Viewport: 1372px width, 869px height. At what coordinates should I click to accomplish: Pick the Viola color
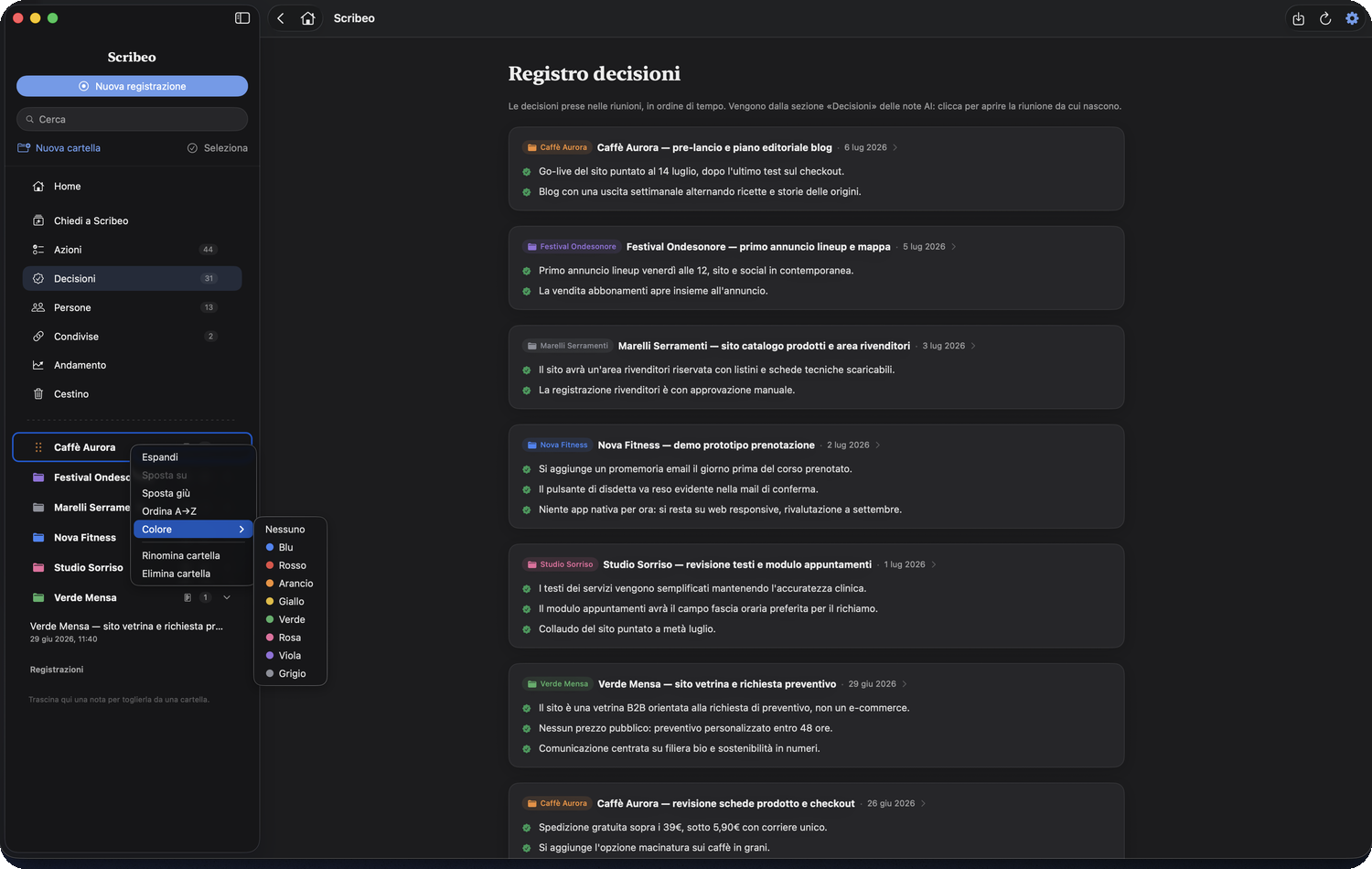pyautogui.click(x=290, y=656)
